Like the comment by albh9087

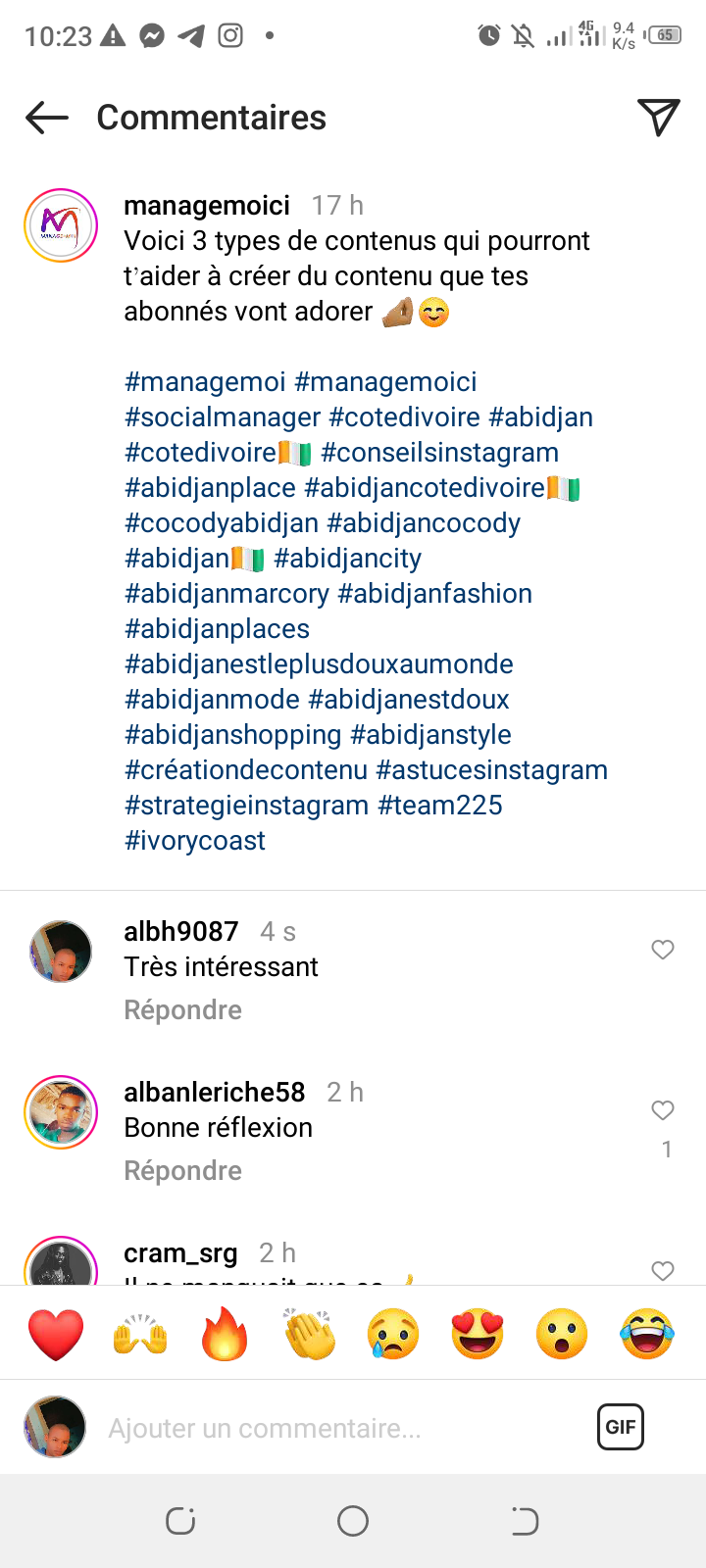(663, 950)
